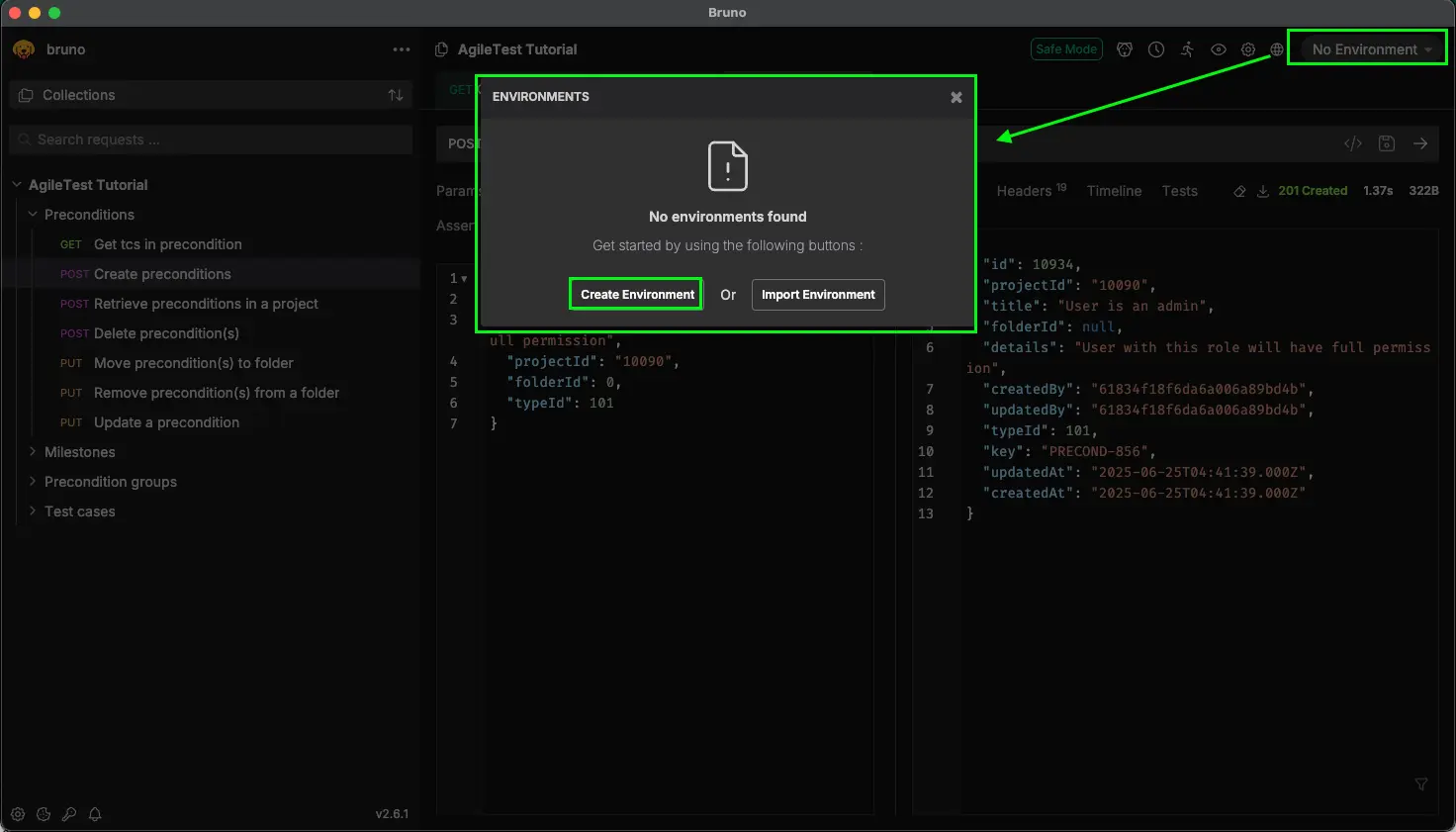This screenshot has height=832, width=1456.
Task: Open the notifications bell icon
Action: point(95,814)
